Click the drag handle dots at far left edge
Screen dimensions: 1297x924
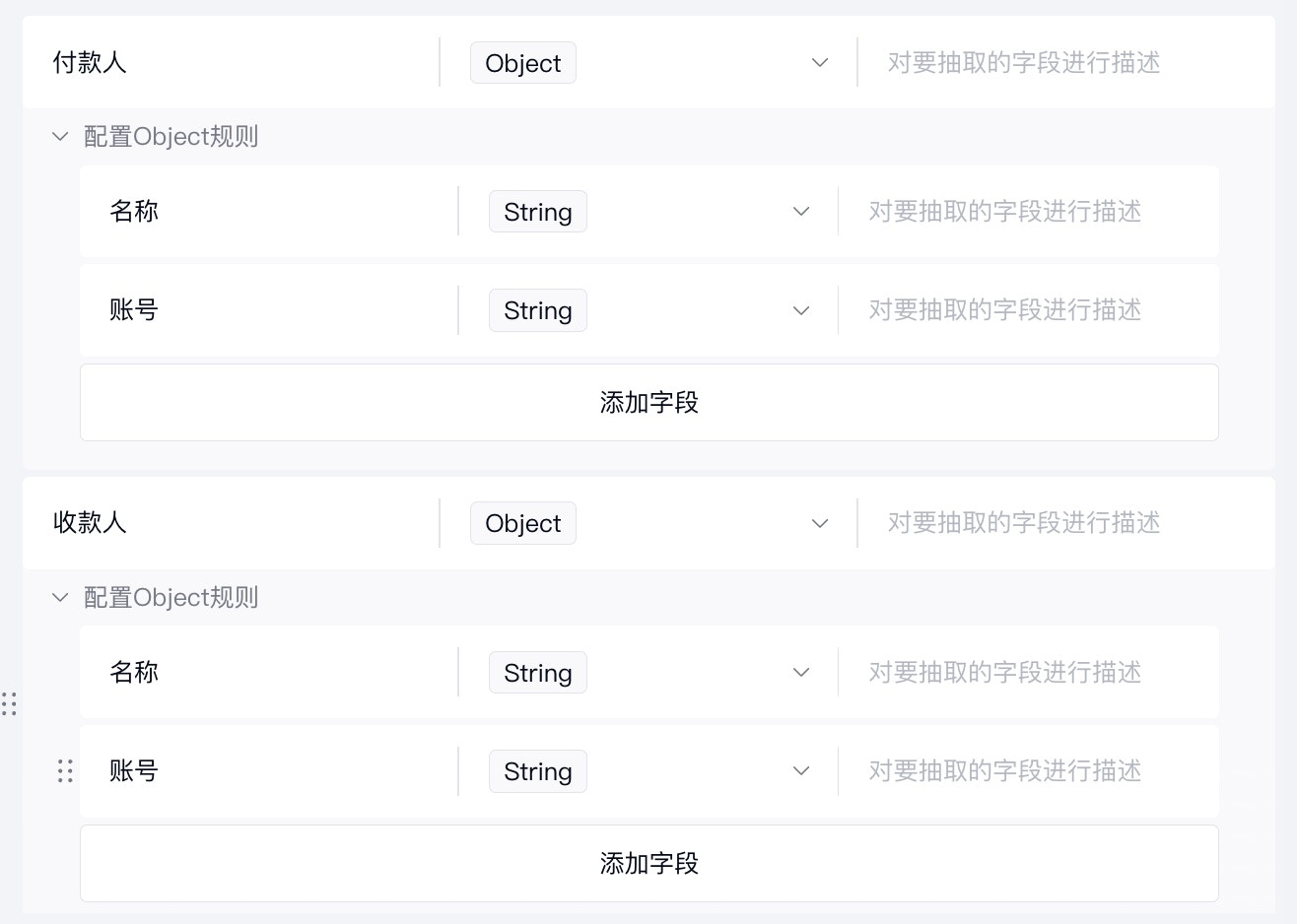pos(9,703)
